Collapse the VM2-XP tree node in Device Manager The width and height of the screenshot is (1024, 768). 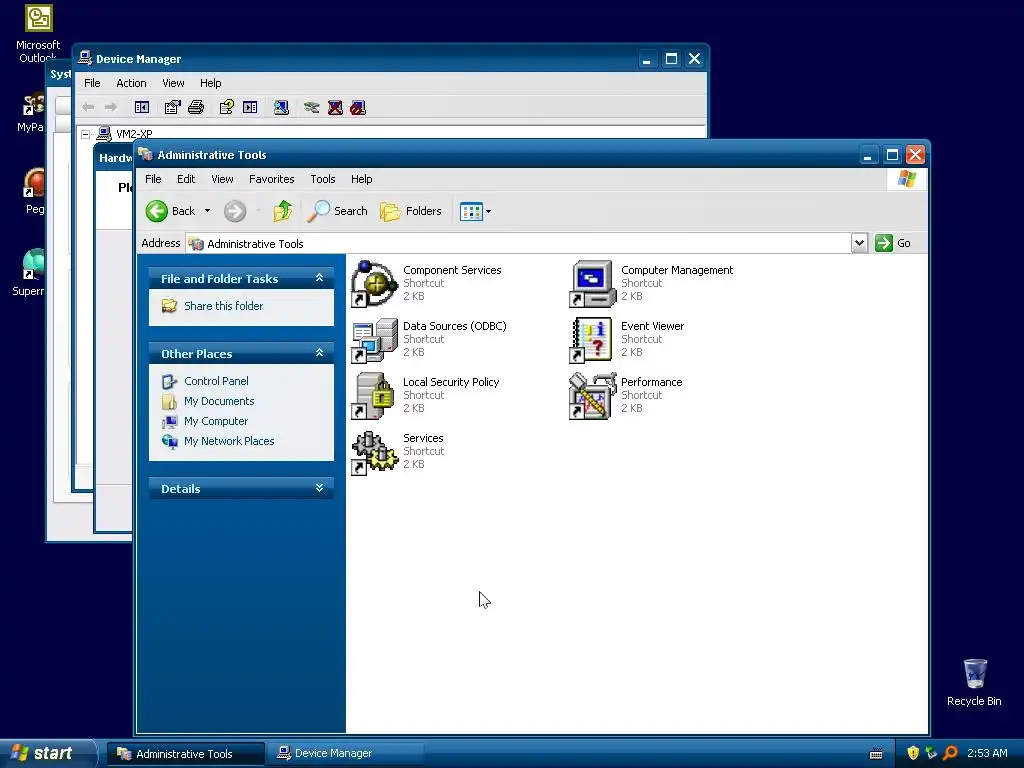86,134
